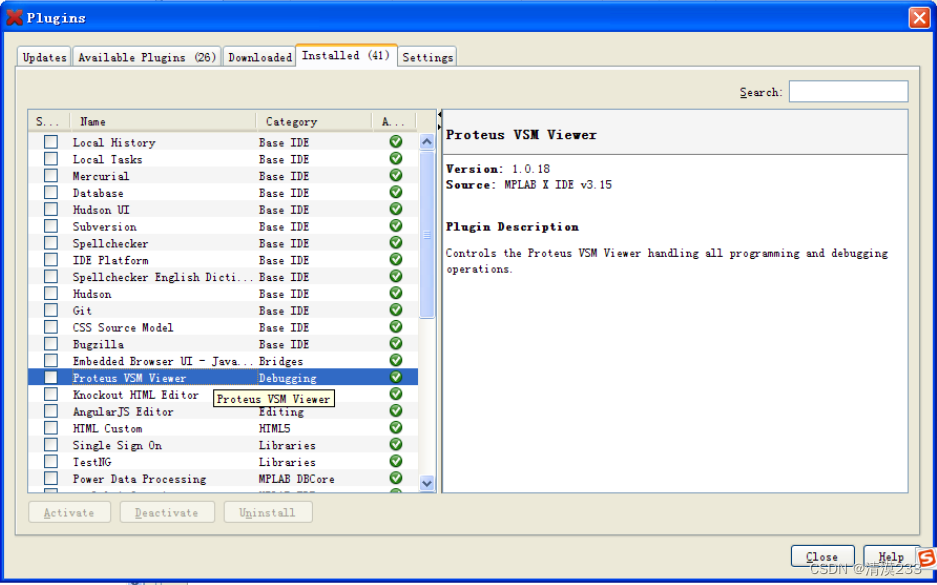
Task: Select the Single Sign On row
Action: click(223, 445)
